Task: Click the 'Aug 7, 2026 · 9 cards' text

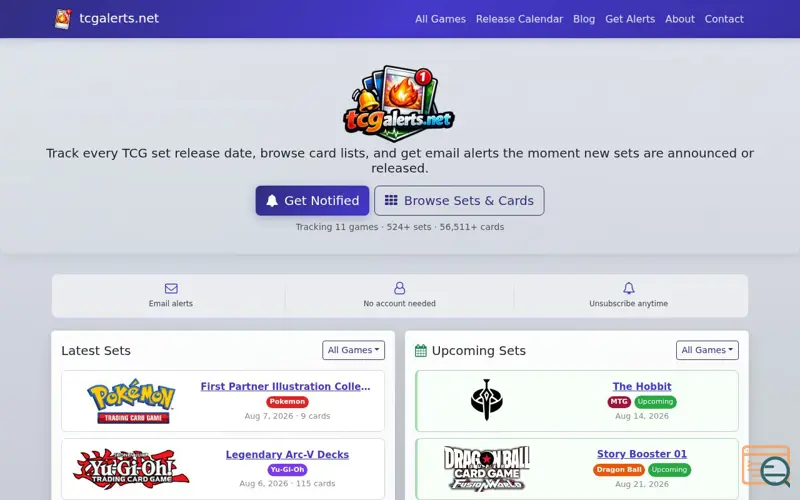Action: coord(287,416)
